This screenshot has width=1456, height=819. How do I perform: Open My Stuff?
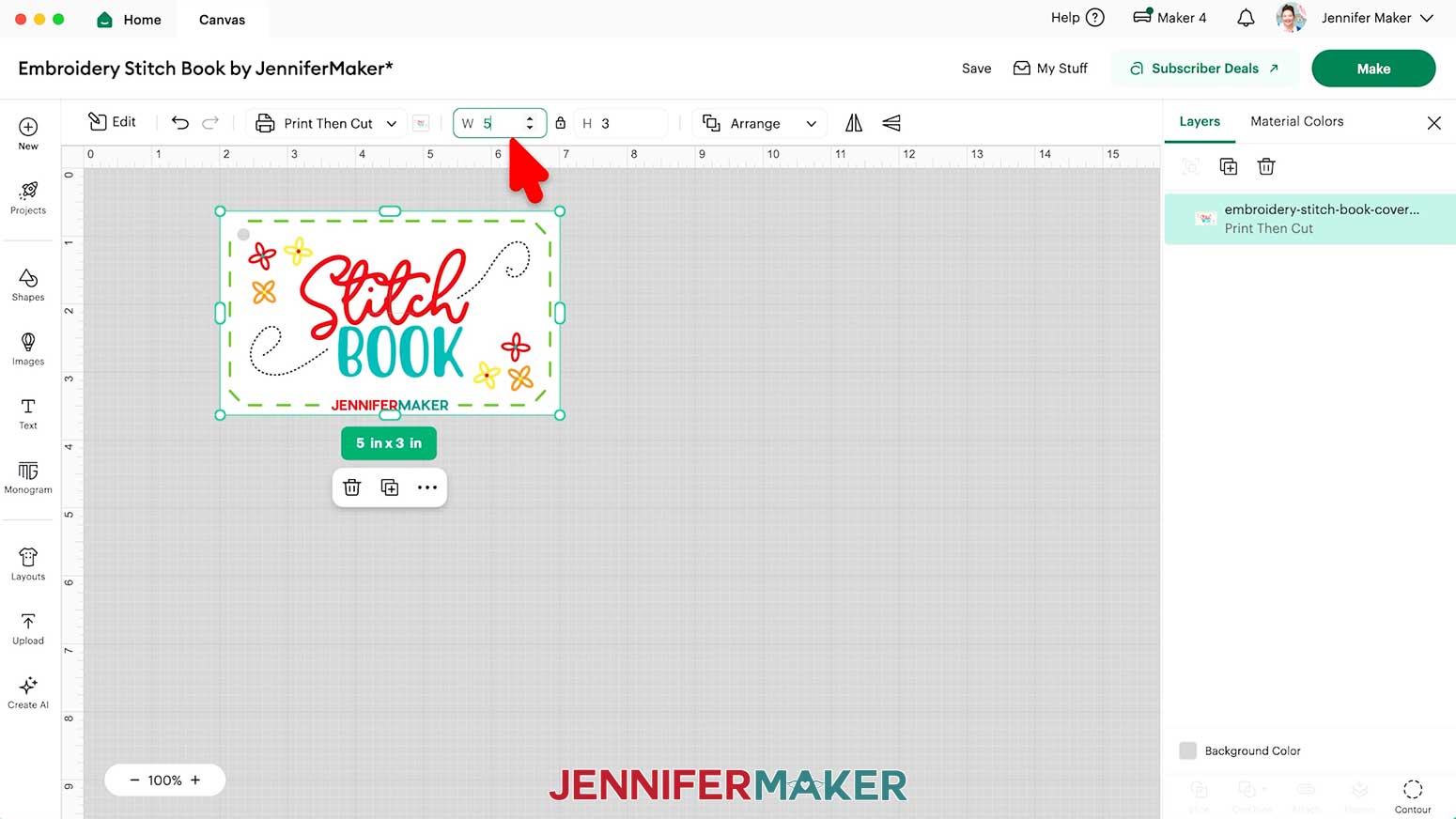[x=1050, y=69]
